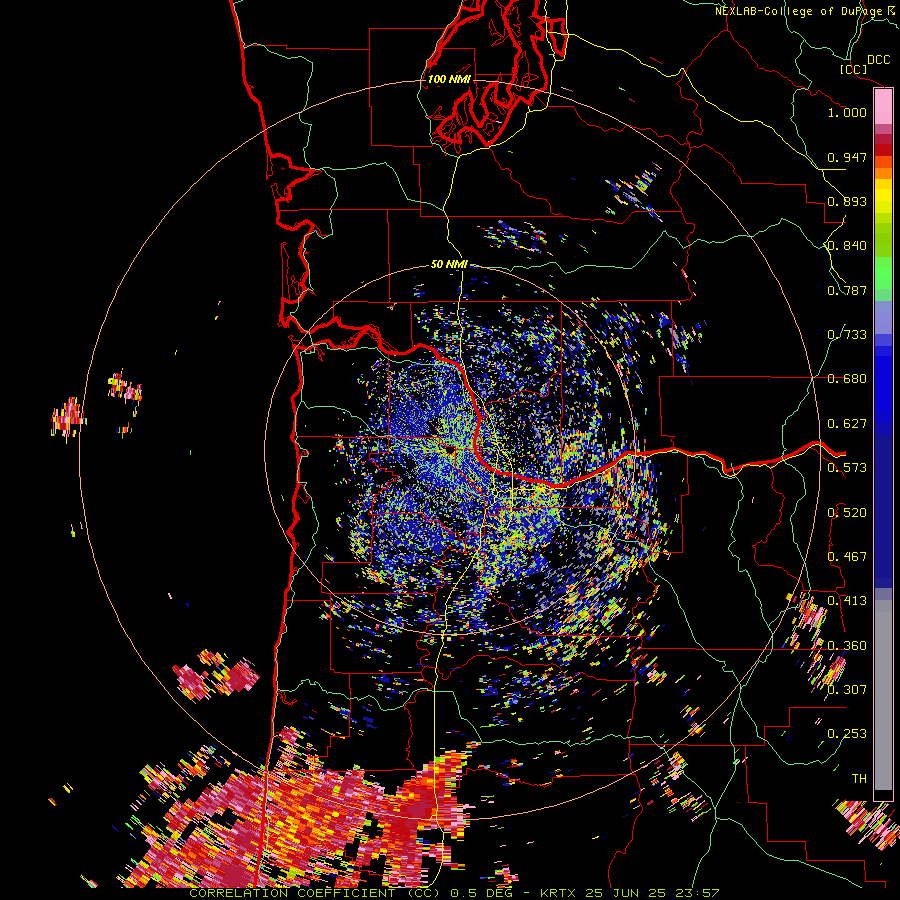The width and height of the screenshot is (900, 900).
Task: Select the 0.787 legend value
Action: tap(847, 290)
